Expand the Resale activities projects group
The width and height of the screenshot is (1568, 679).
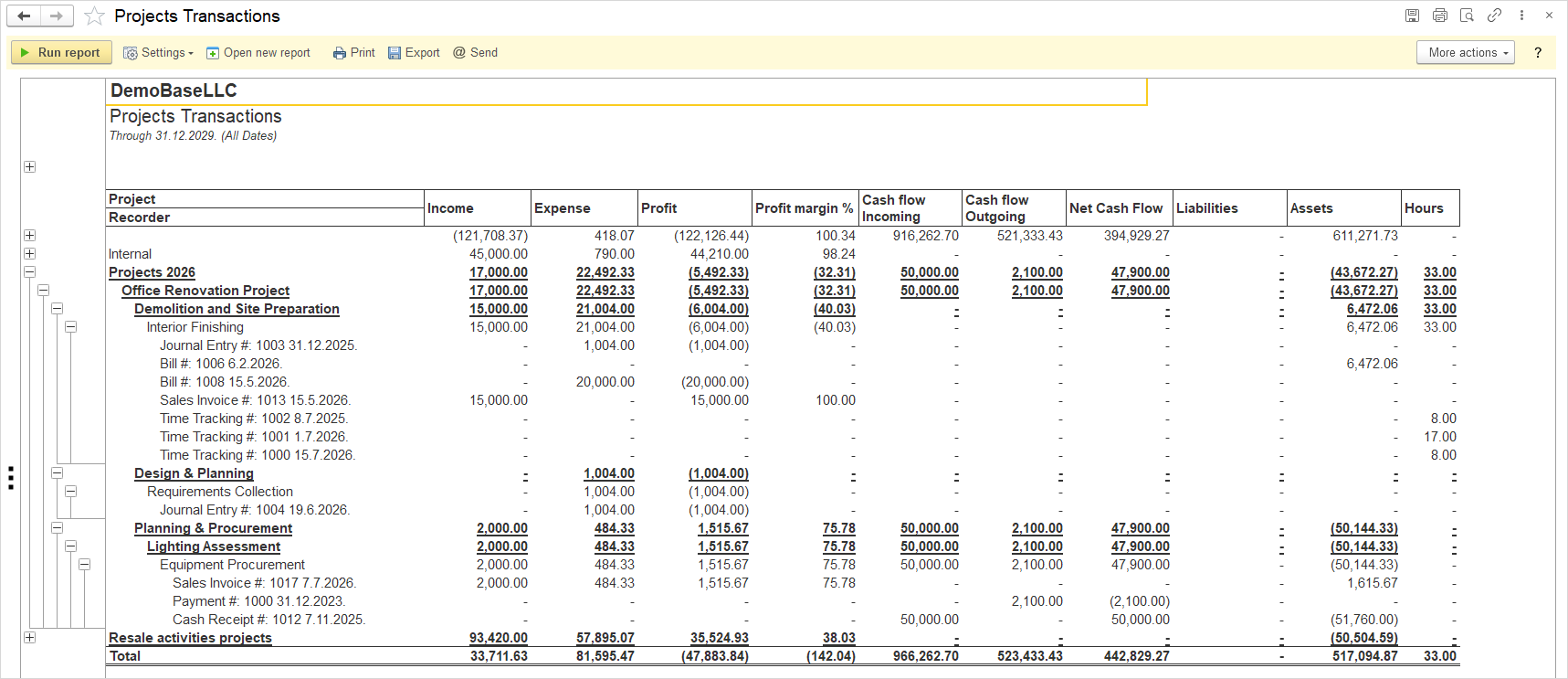coord(29,638)
